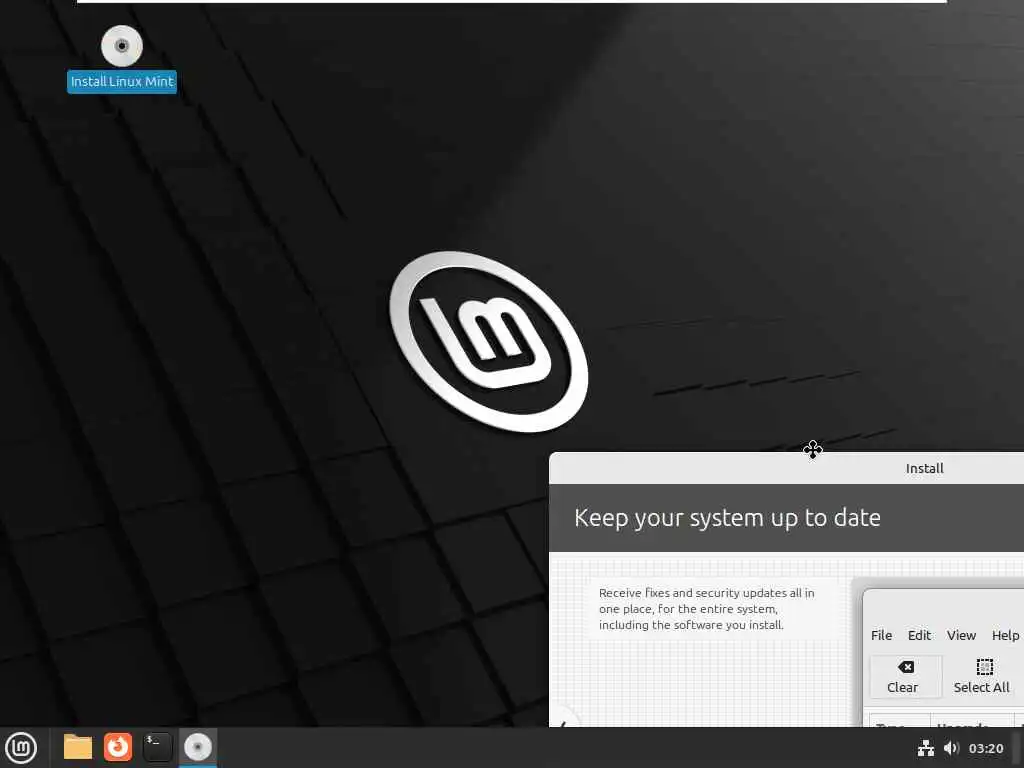Open the calendar from the 03:20 clock
This screenshot has width=1024, height=768.
[x=985, y=748]
